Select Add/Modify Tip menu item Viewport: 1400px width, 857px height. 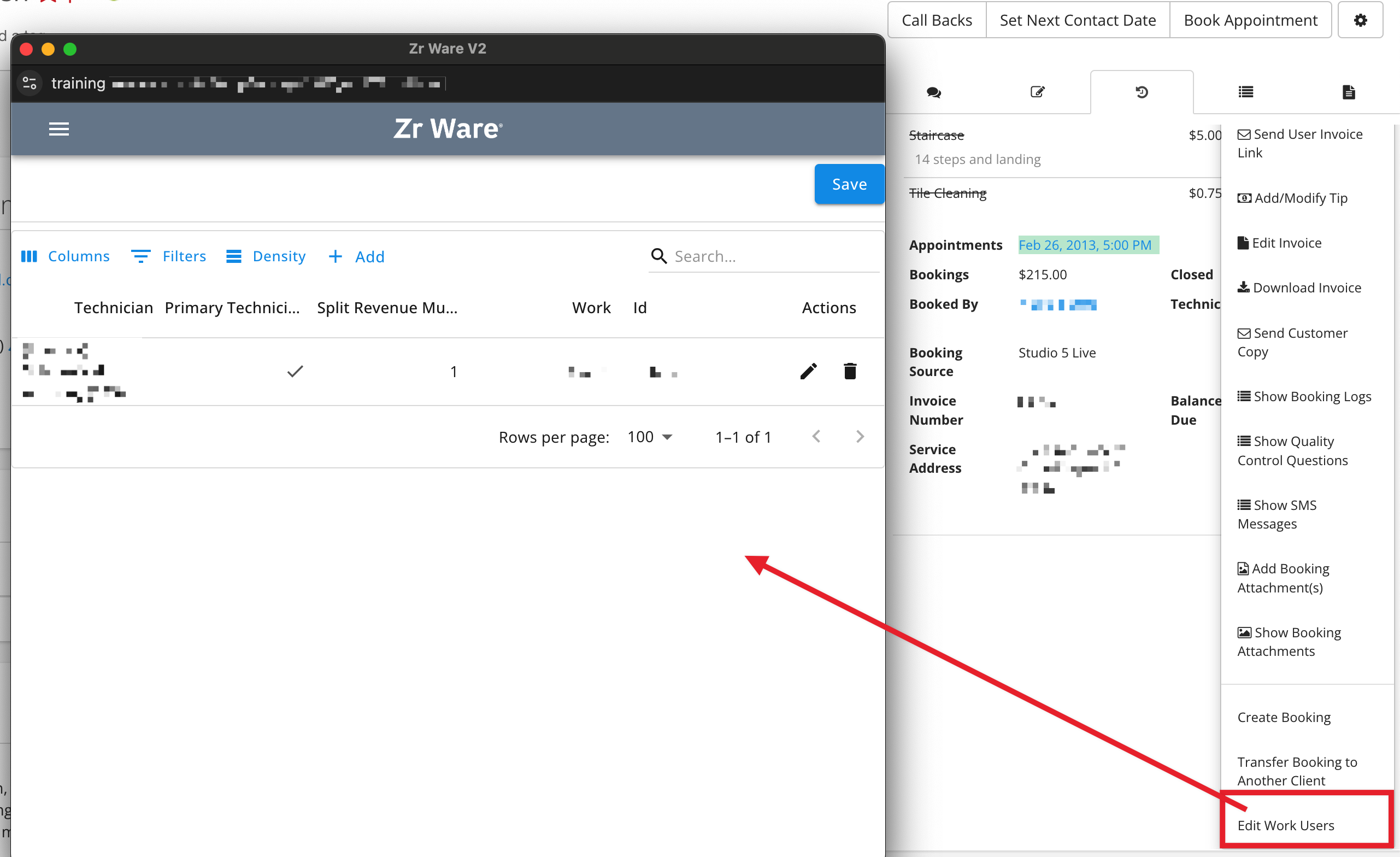tap(1292, 198)
